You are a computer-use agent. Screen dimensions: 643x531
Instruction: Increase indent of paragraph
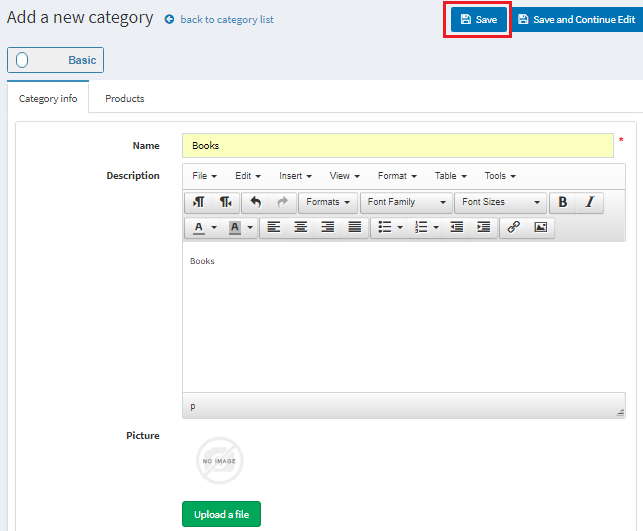(483, 228)
